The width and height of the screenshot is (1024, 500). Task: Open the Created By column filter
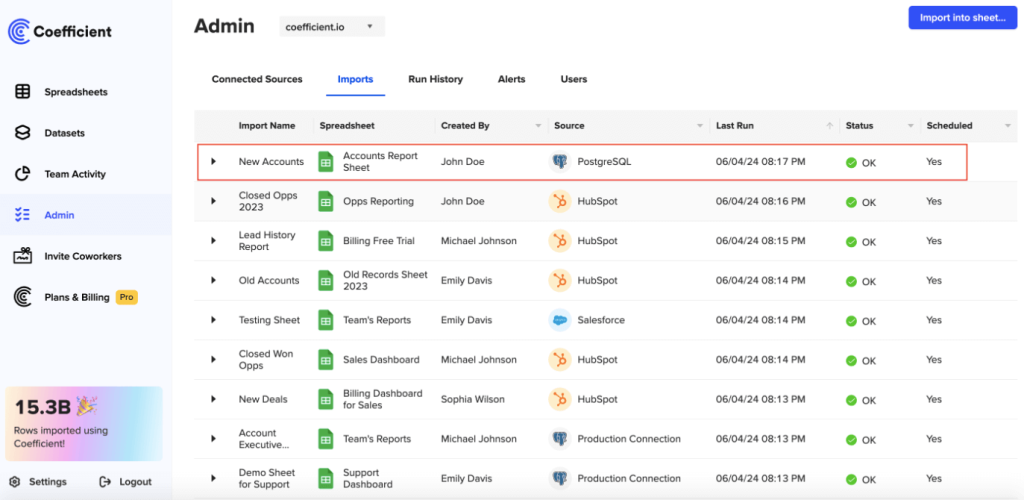point(538,125)
